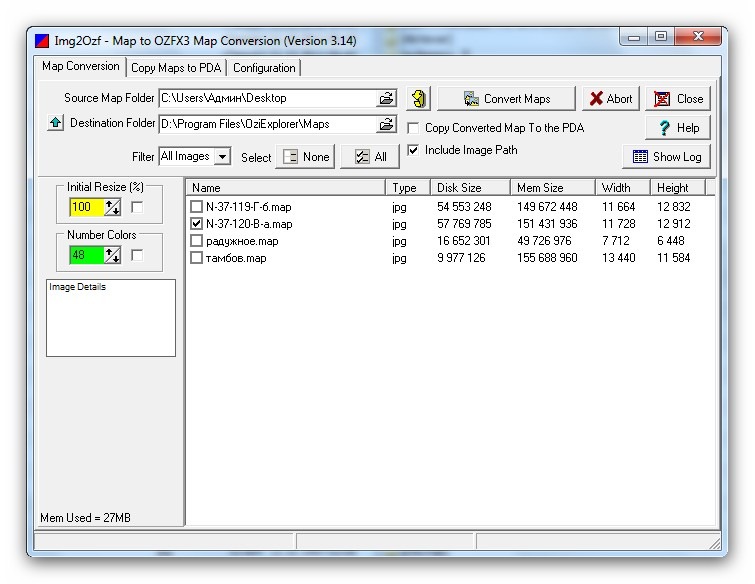This screenshot has height=584, width=755.
Task: Select the row N-37-119-Г-6.map
Action: click(x=450, y=207)
